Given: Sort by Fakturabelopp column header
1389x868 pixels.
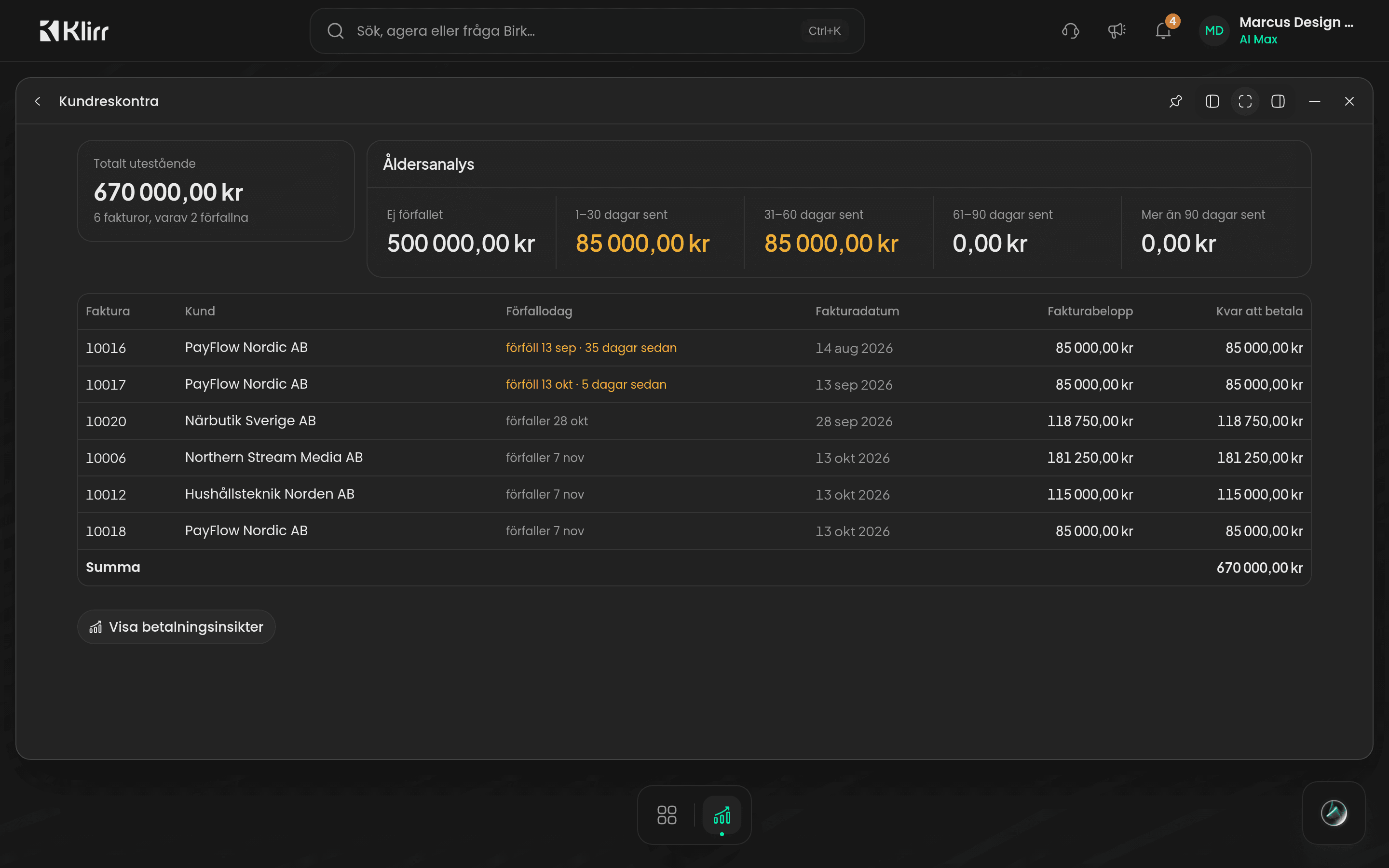Looking at the screenshot, I should [1090, 311].
